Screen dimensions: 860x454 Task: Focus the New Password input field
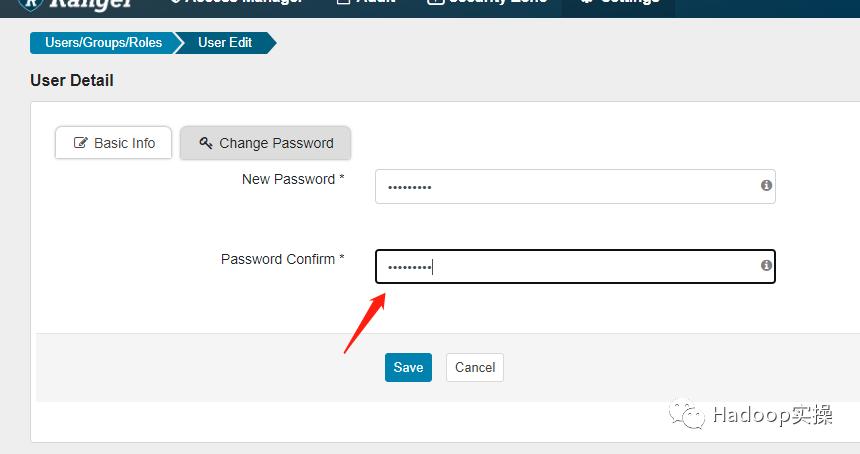coord(565,187)
